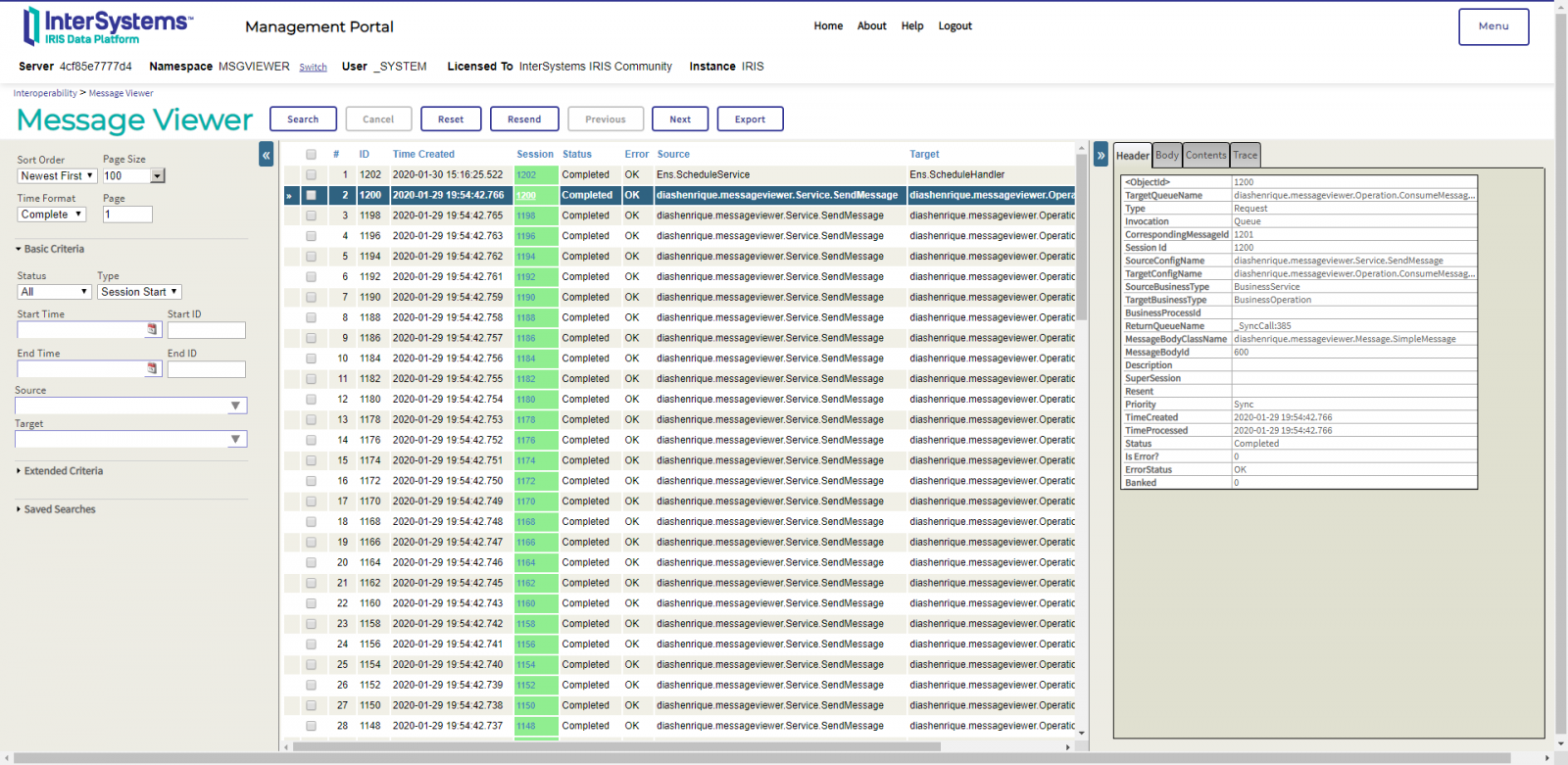Click the Source field dropdown arrow
Image resolution: width=1568 pixels, height=765 pixels.
235,406
